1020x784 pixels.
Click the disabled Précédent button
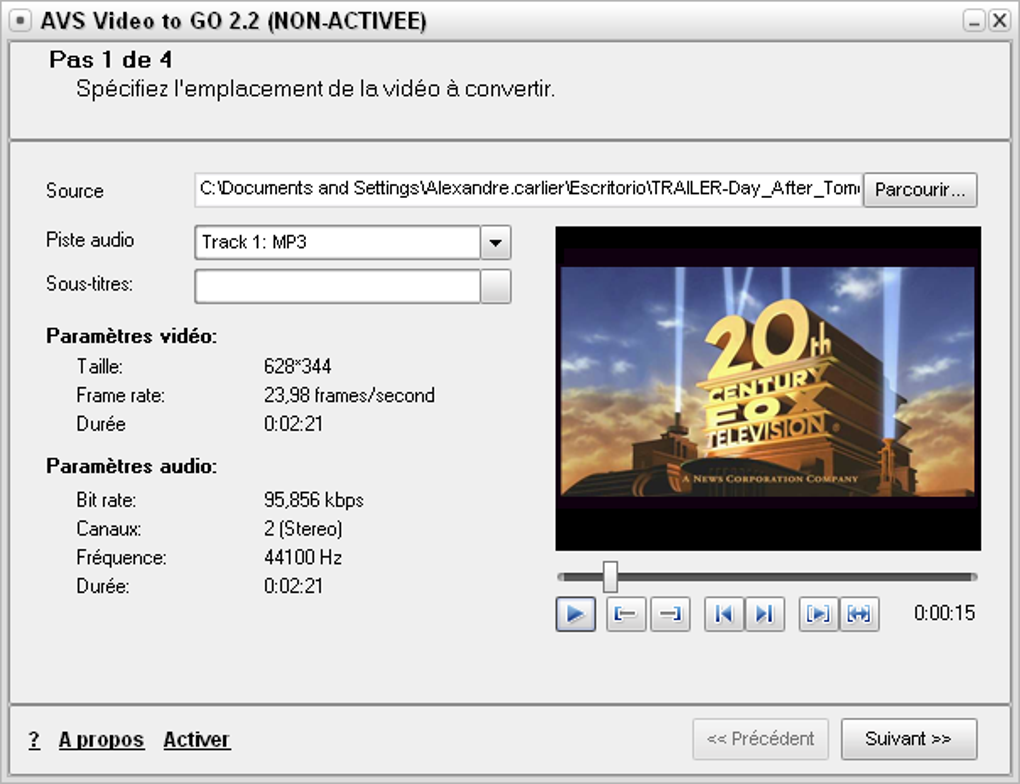point(760,739)
